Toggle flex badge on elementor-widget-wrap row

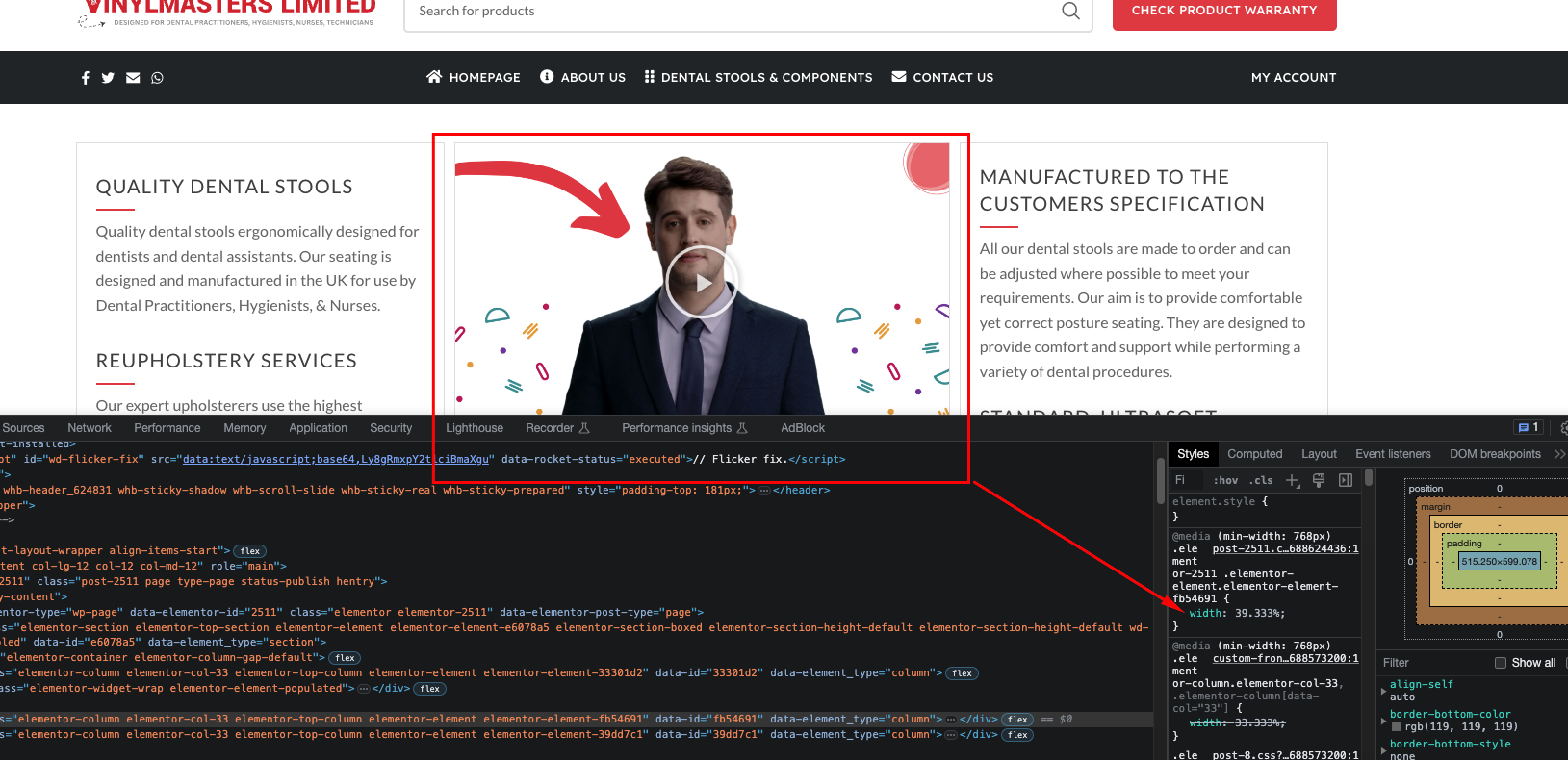pos(430,689)
